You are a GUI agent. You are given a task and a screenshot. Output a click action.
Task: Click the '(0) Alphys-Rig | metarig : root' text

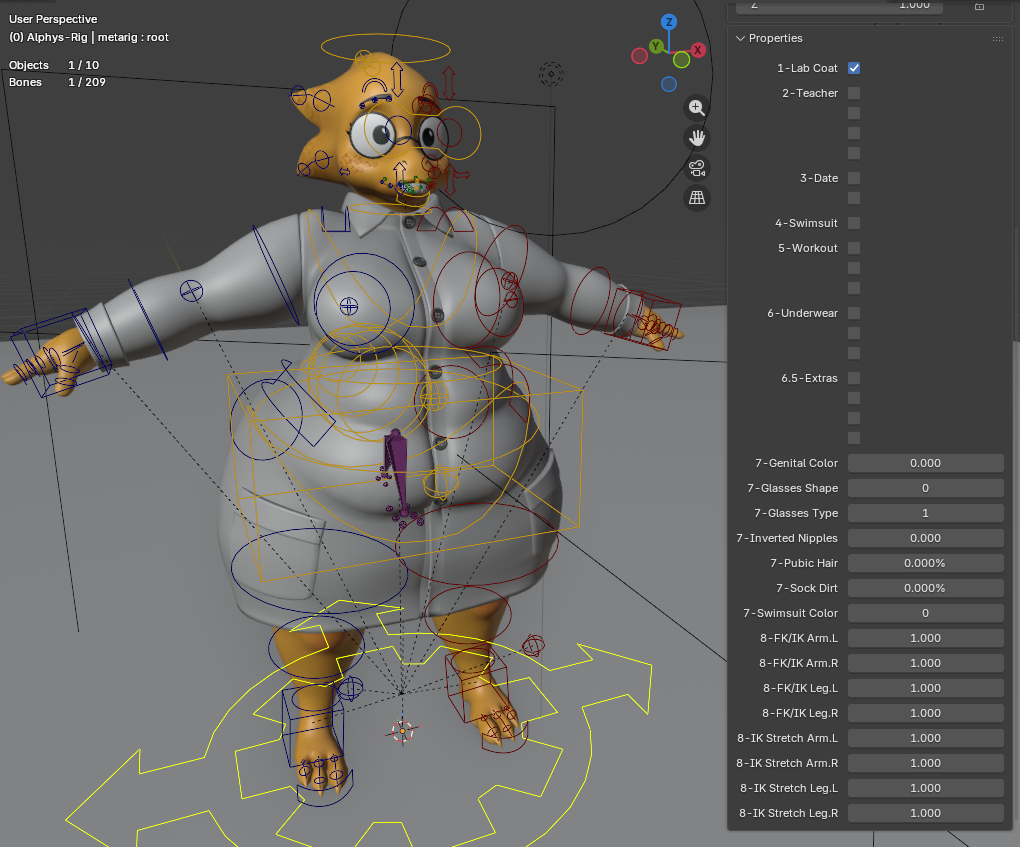click(x=89, y=38)
